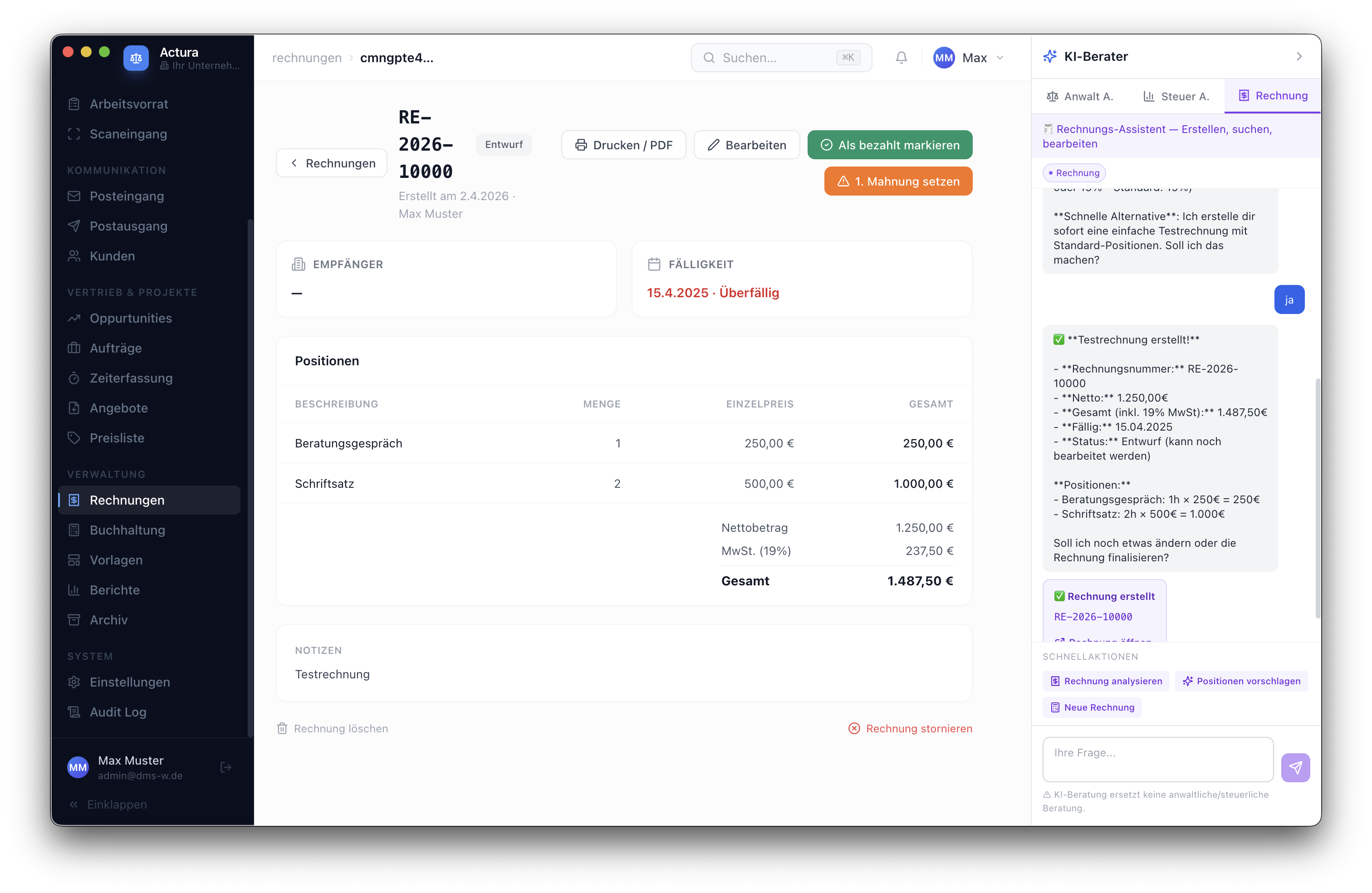The image size is (1372, 893).
Task: Click the logout icon beside Max Muster
Action: (226, 767)
